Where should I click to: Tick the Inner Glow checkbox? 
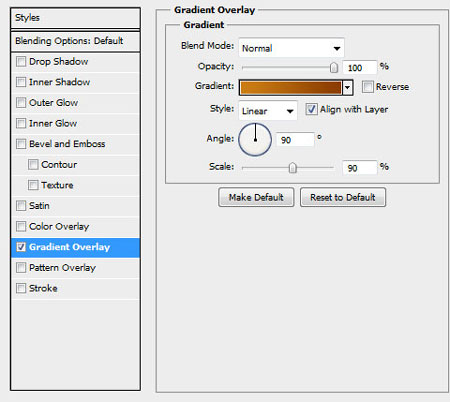(21, 123)
